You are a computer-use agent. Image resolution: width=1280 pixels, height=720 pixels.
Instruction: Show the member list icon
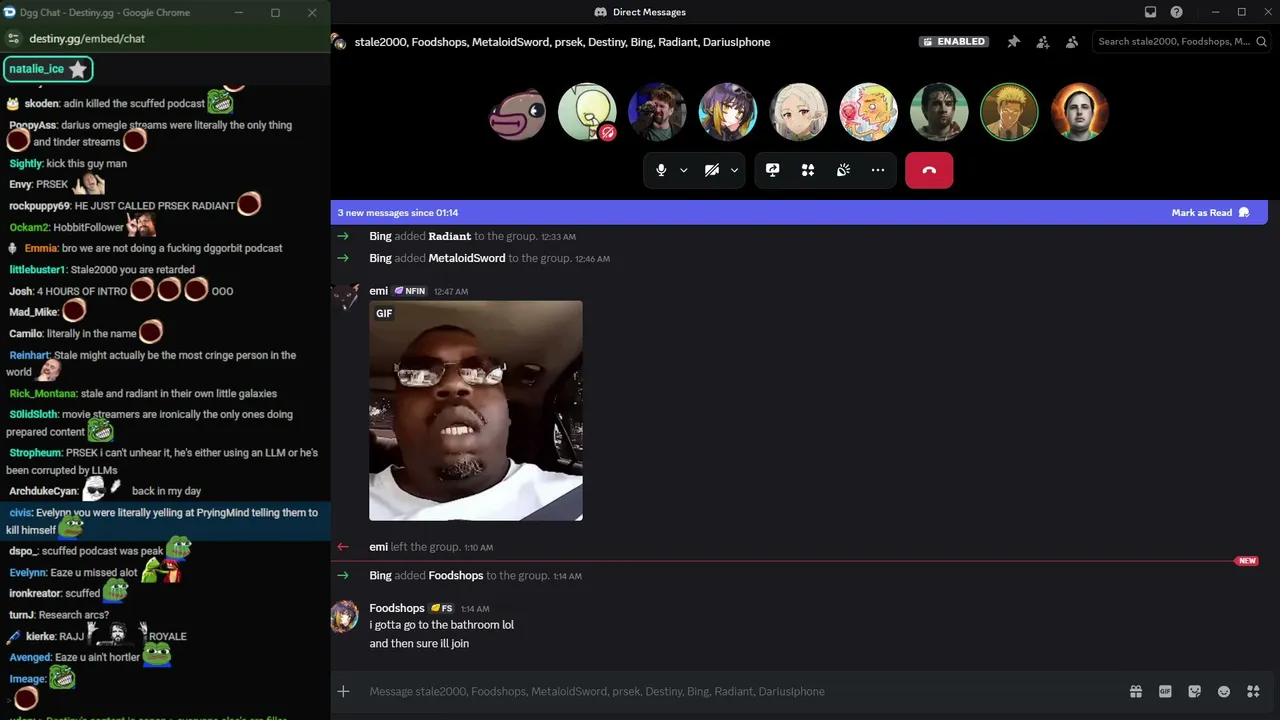coord(1072,42)
